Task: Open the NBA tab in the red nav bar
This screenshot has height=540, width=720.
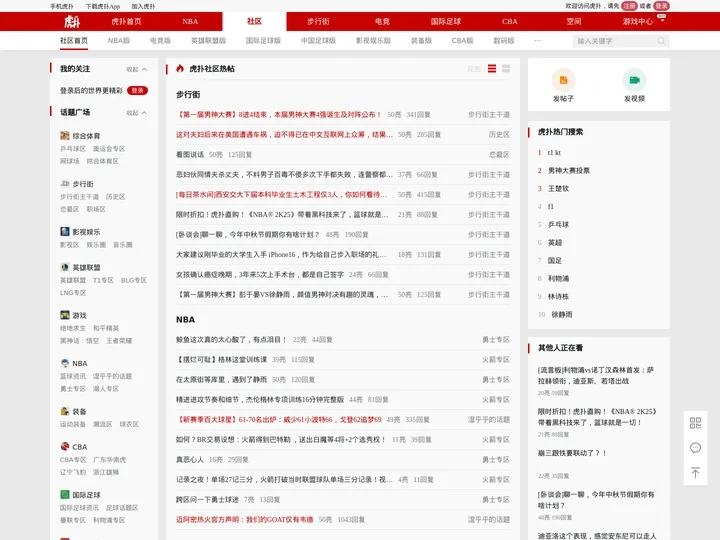Action: pyautogui.click(x=190, y=22)
